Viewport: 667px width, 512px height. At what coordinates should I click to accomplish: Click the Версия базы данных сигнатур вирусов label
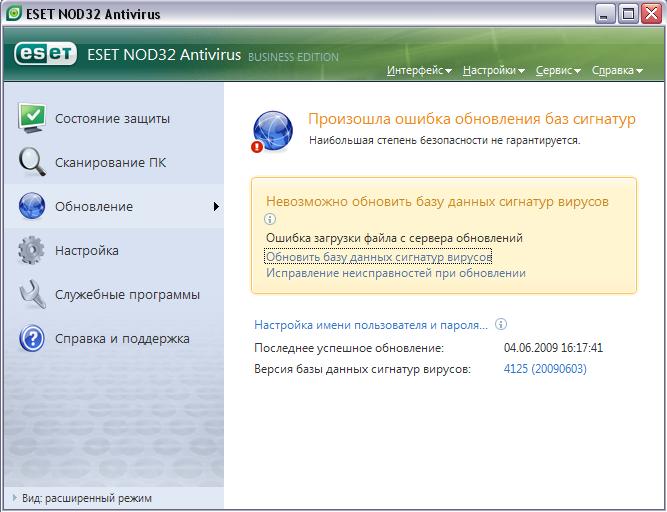[x=362, y=369]
